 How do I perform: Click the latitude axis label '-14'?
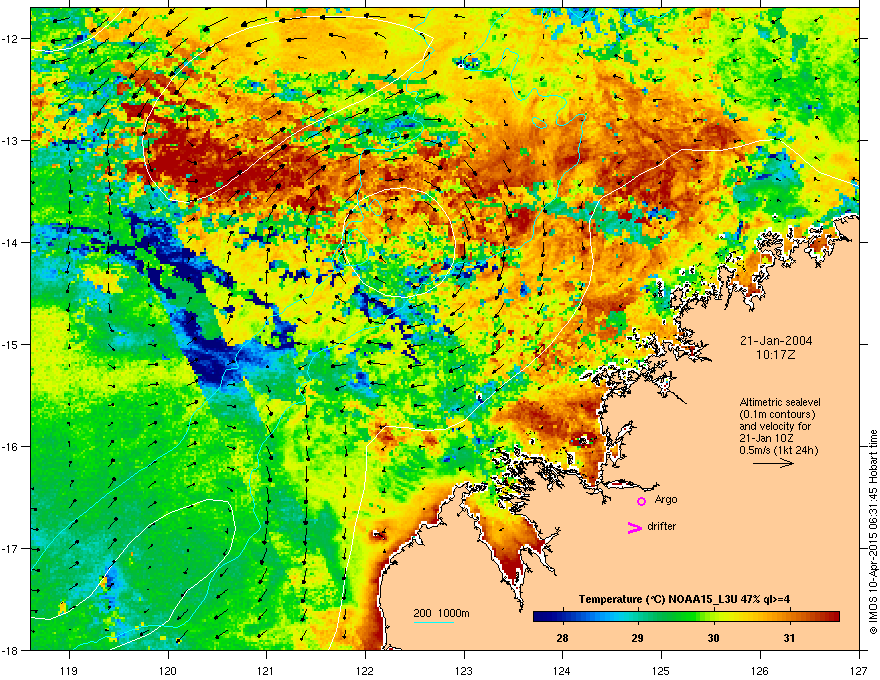click(x=12, y=242)
